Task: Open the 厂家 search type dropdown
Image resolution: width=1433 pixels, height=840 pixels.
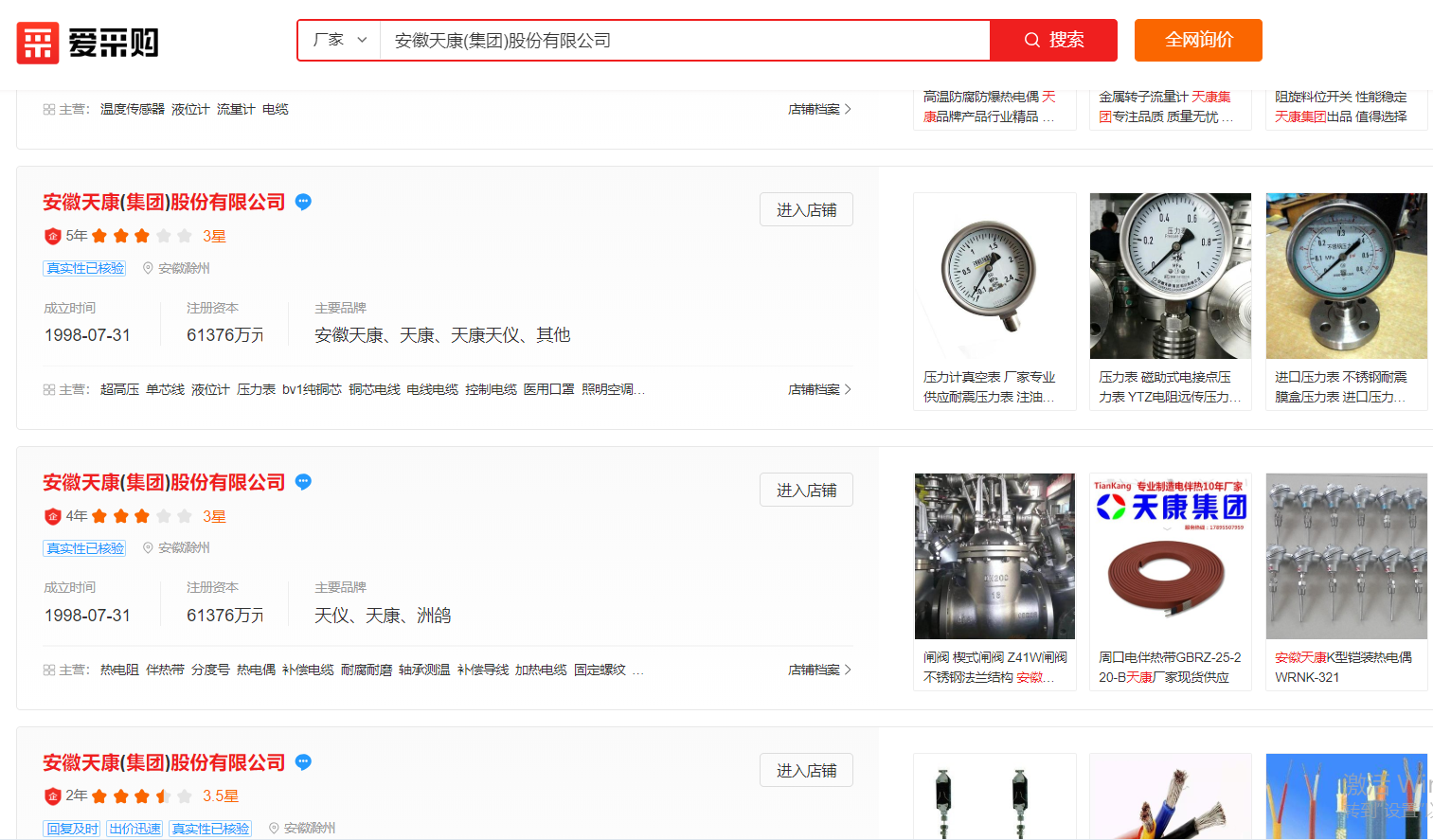Action: point(339,40)
